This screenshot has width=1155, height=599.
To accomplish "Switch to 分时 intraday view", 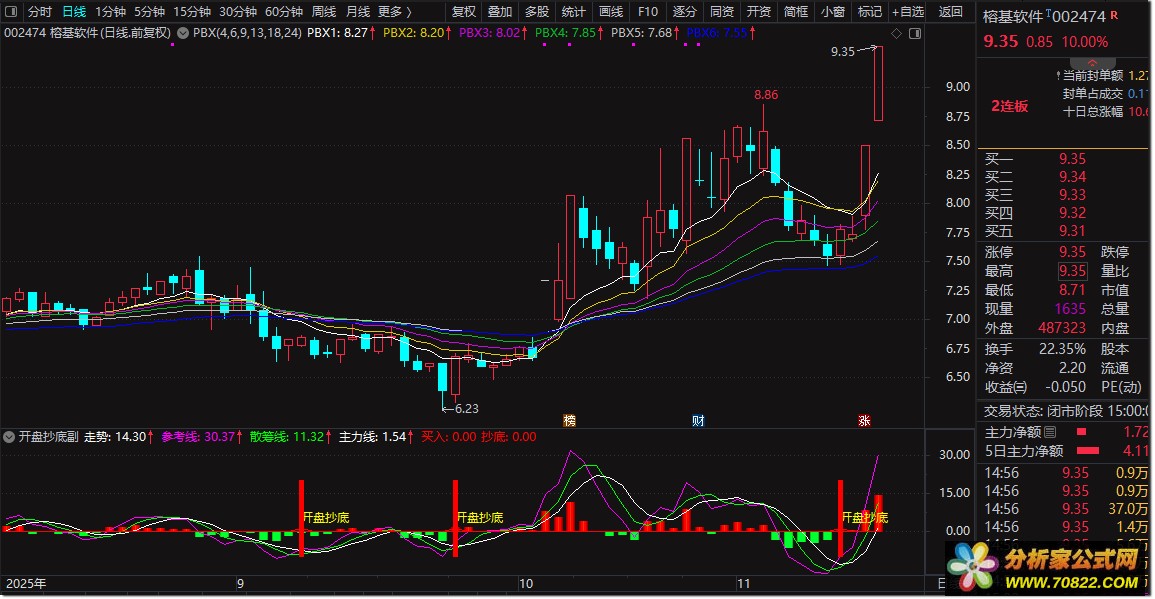I will [40, 12].
